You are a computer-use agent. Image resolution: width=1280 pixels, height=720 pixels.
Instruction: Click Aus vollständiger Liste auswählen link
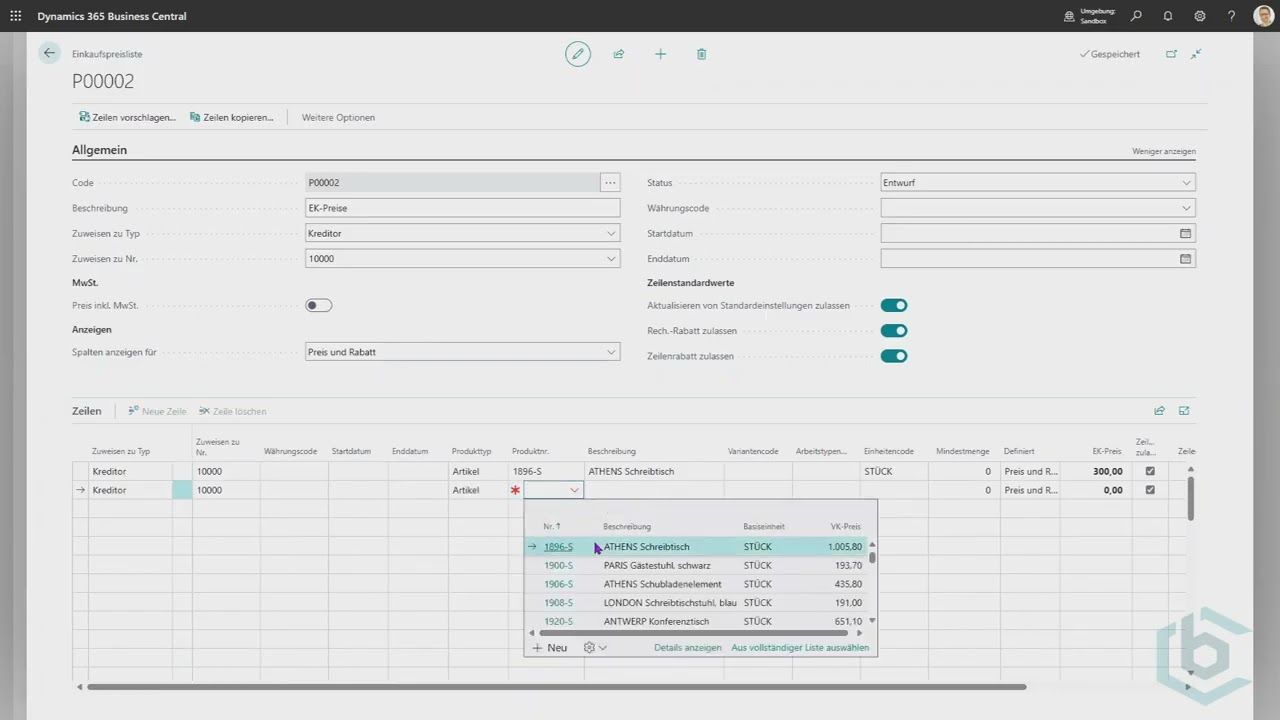(x=799, y=648)
